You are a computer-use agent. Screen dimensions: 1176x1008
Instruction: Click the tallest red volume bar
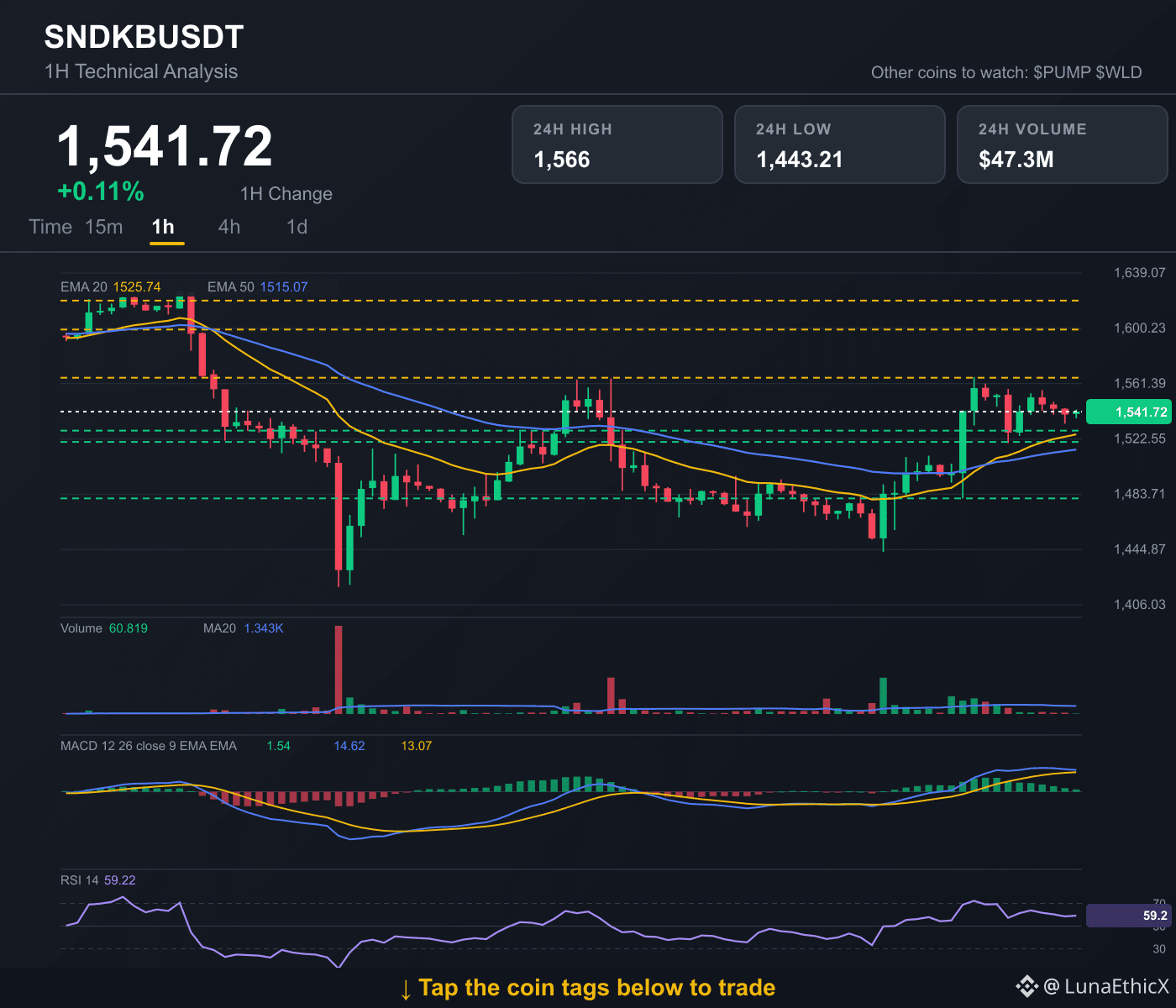339,669
